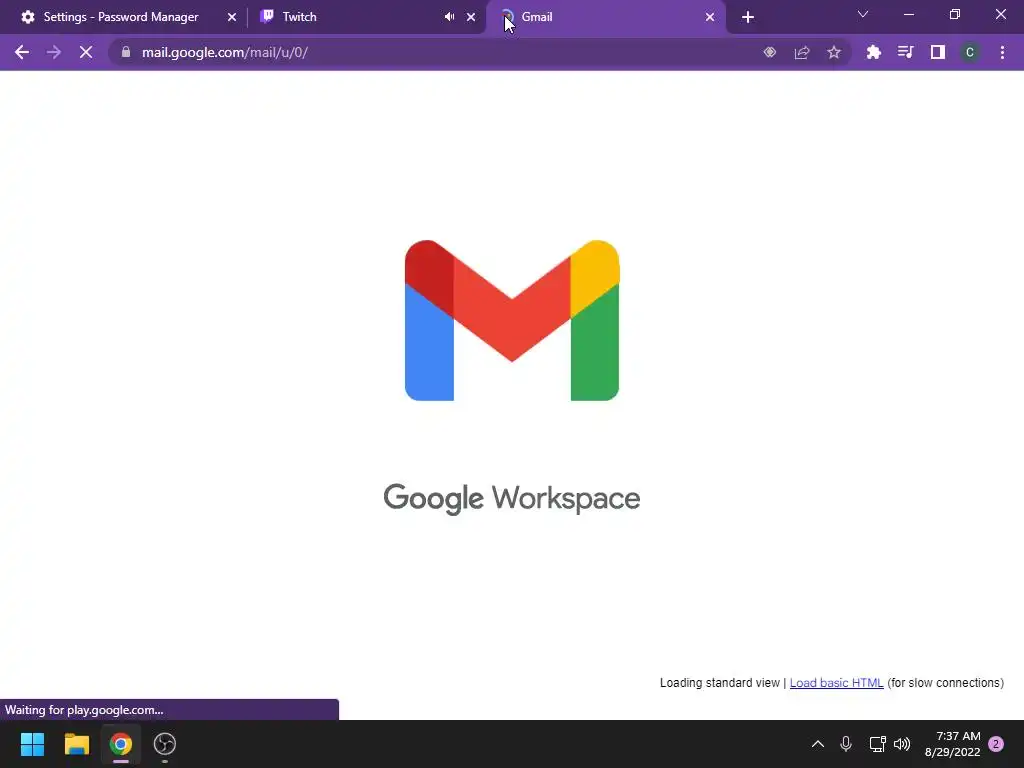Close the Settings - Password Manager tab
Screen dimensions: 1024x768
coord(232,17)
